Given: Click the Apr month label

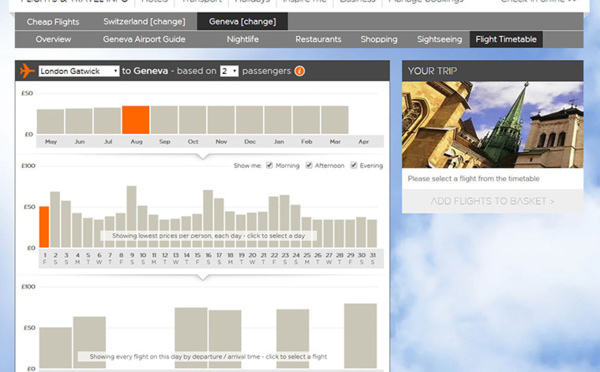Looking at the screenshot, I should [364, 142].
